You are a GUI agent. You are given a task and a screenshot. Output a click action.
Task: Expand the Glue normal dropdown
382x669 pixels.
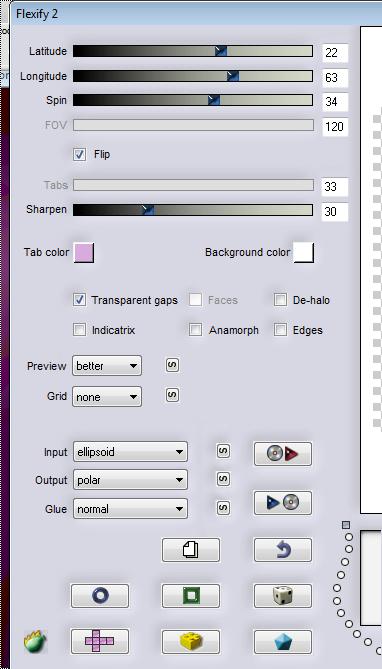(130, 509)
